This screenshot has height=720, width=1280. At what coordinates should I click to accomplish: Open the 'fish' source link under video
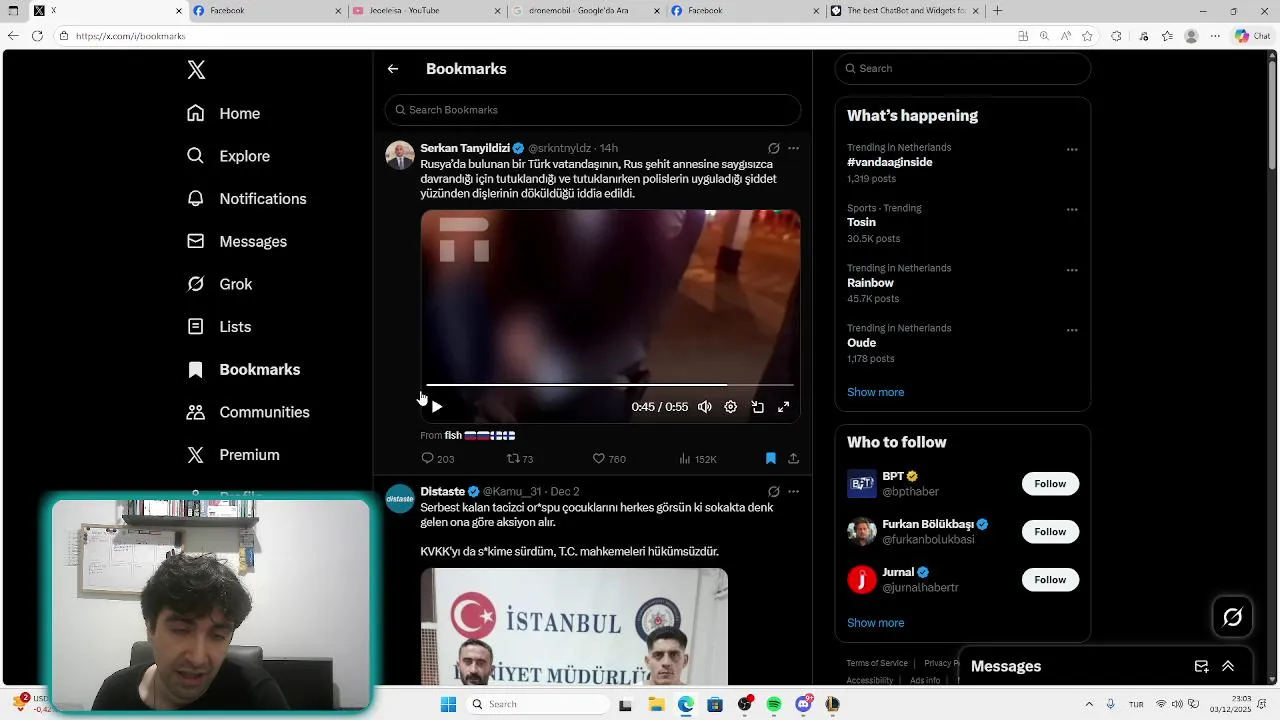[x=453, y=436]
